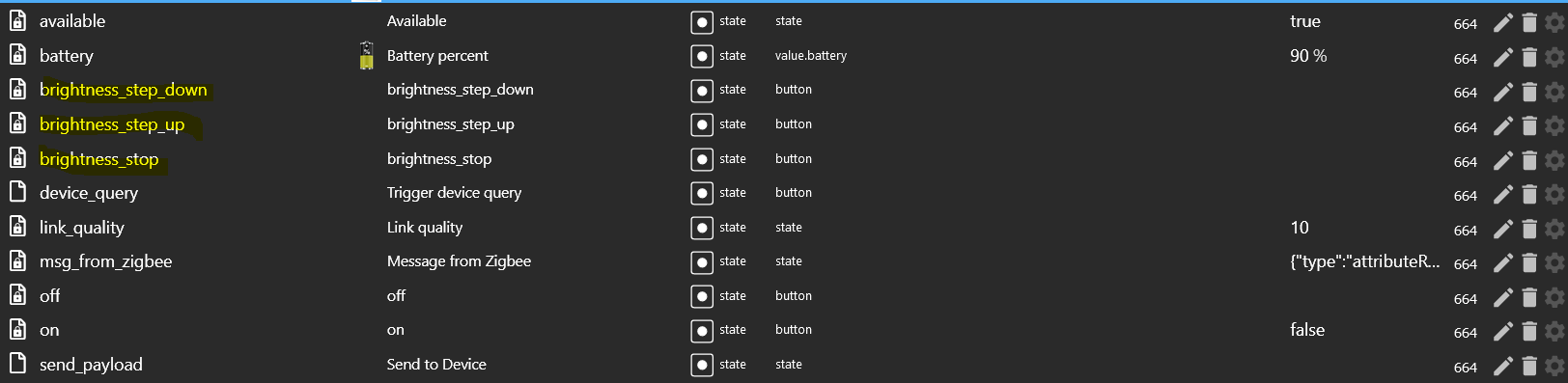The image size is (1568, 383).
Task: Click the Trigger device query name
Action: [454, 193]
